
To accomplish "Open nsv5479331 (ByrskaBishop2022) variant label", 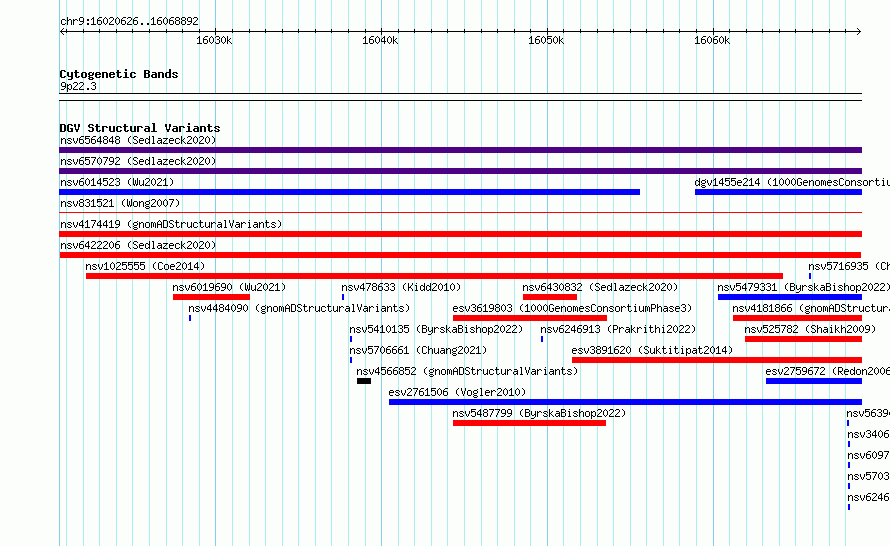I will [x=803, y=287].
